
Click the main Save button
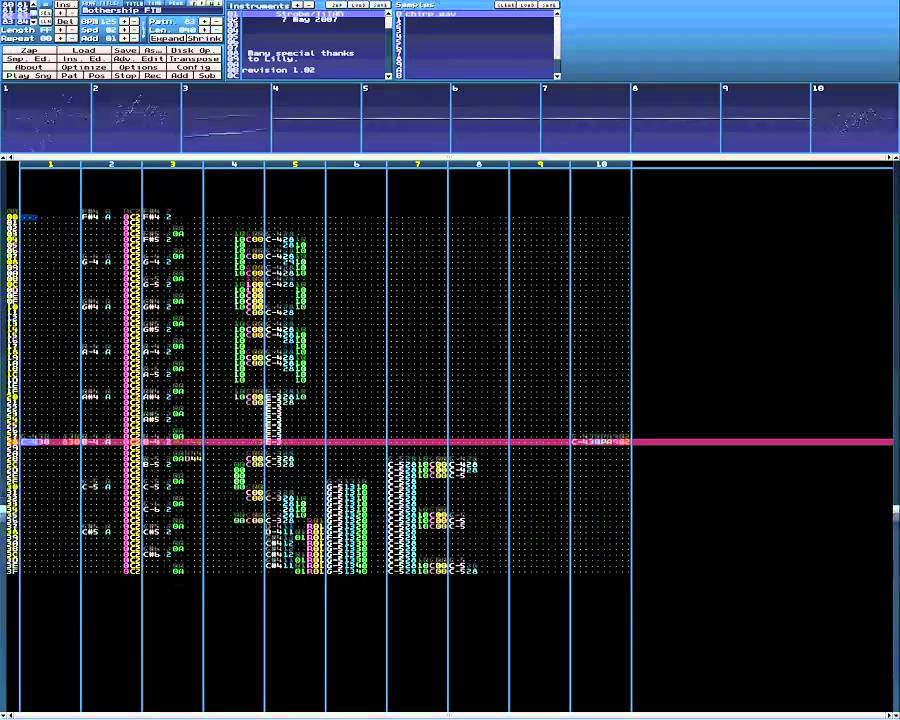pyautogui.click(x=125, y=51)
